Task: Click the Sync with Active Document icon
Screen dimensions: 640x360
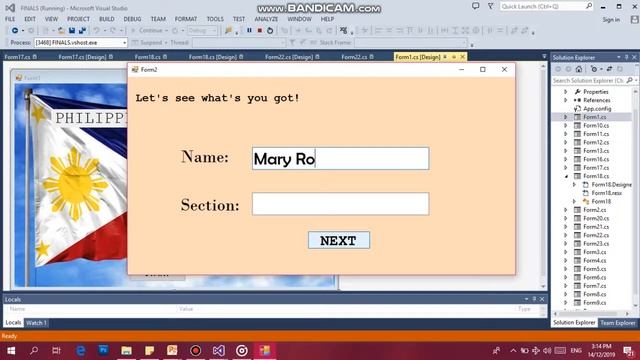Action: [609, 69]
